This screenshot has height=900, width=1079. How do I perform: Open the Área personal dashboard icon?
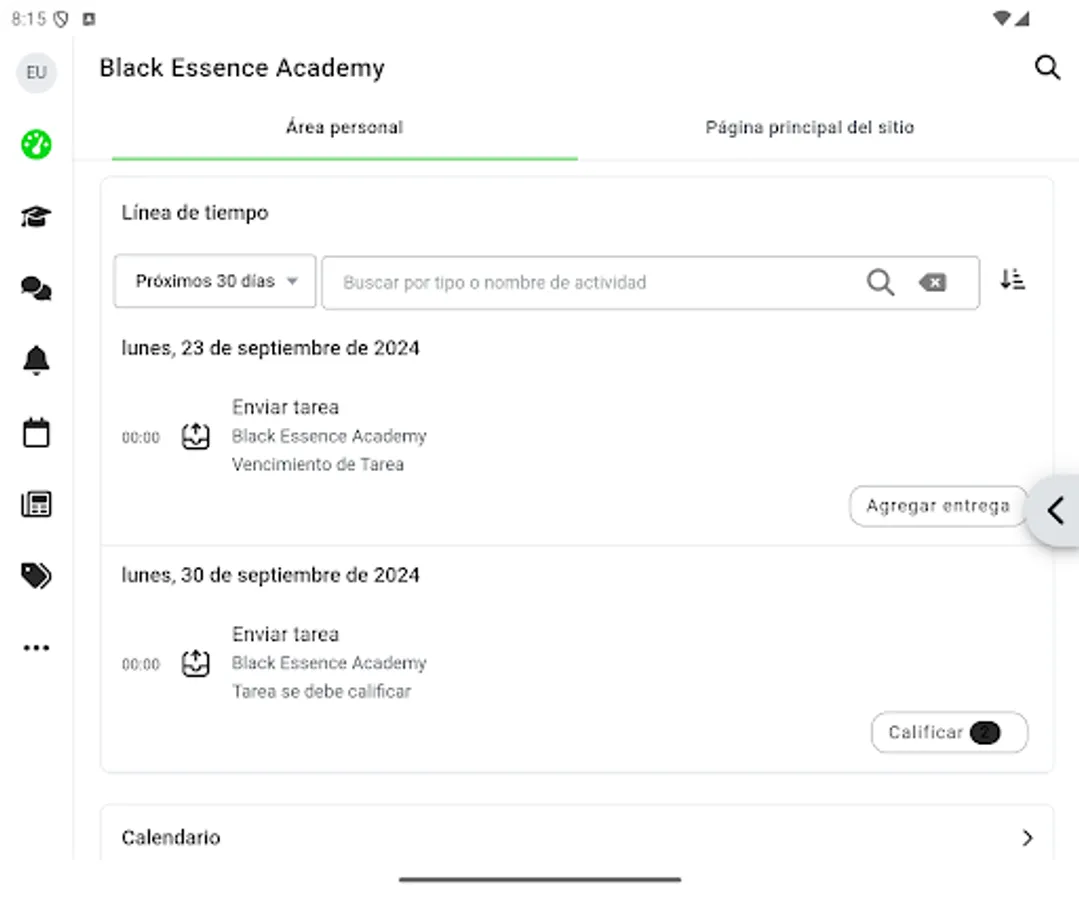[x=36, y=144]
